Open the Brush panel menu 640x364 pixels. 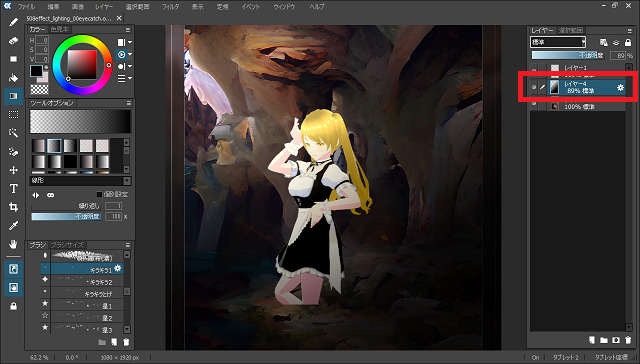(128, 245)
